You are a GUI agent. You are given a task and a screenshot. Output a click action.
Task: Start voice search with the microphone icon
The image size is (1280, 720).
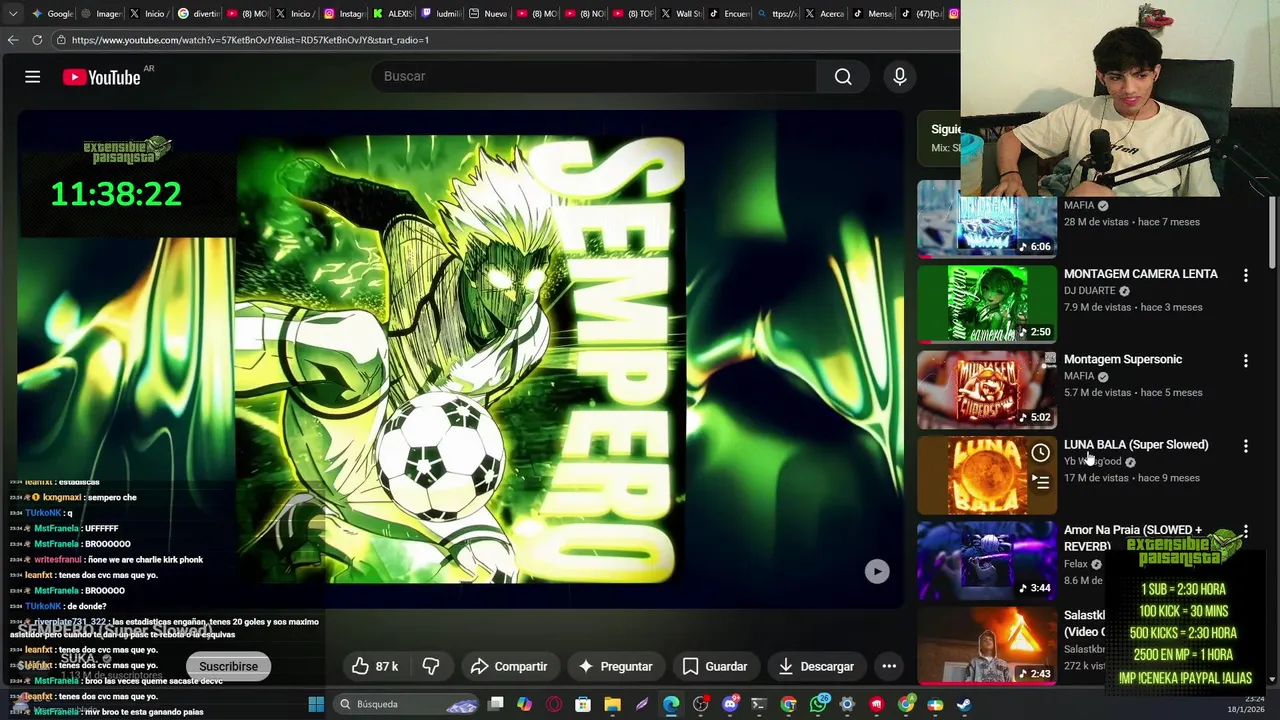coord(899,76)
